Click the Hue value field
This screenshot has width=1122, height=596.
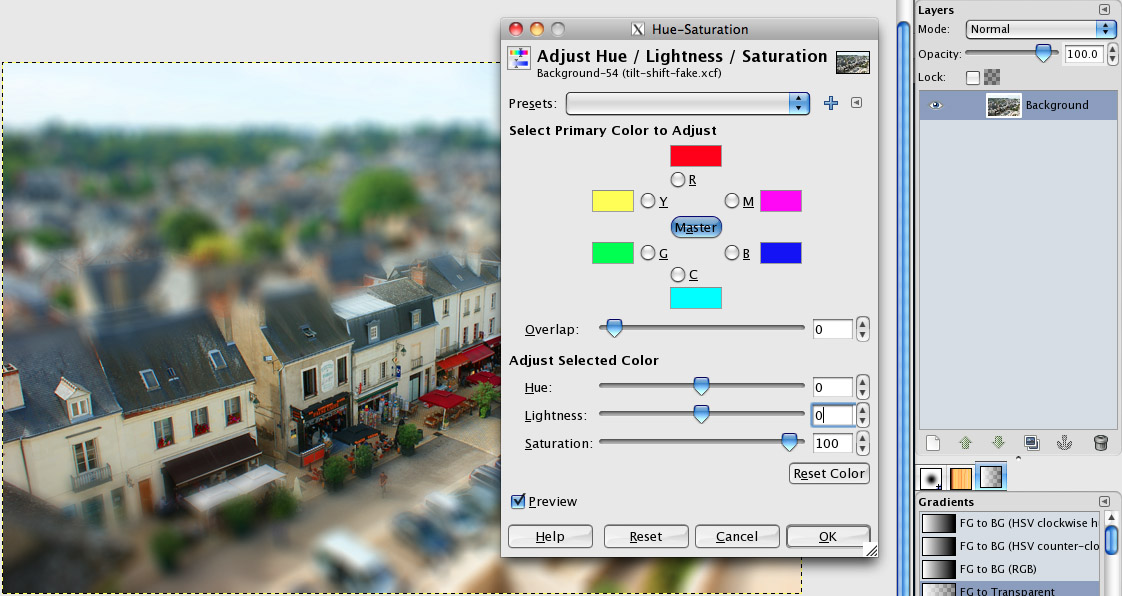[x=833, y=387]
